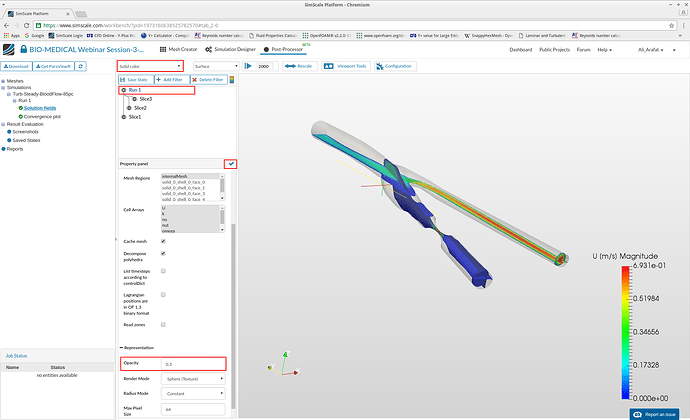Open the Dashboard link

[x=521, y=50]
